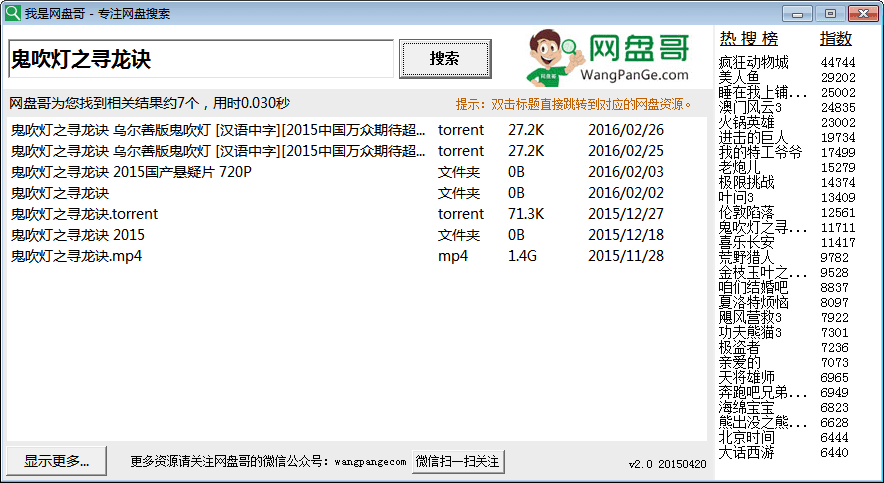The height and width of the screenshot is (483, 884).
Task: Choose 伦敦陷落 in hot searches
Action: tap(746, 212)
